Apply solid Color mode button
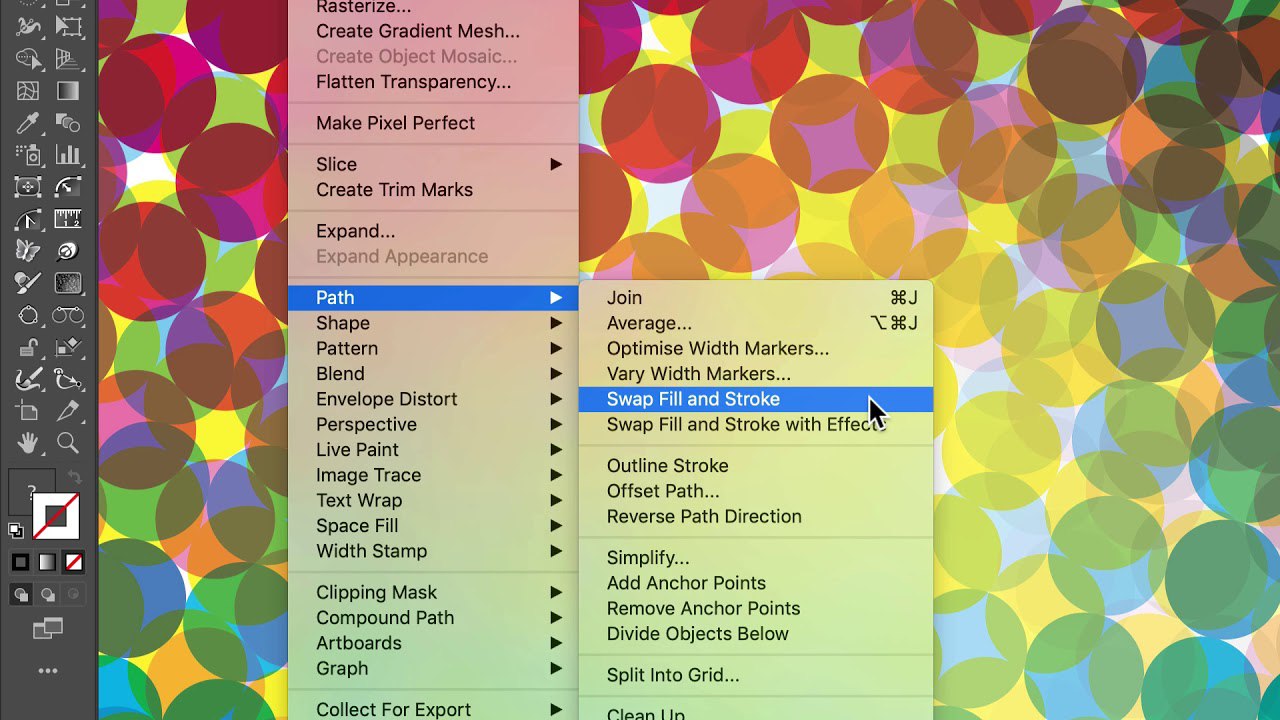The width and height of the screenshot is (1280, 720). pyautogui.click(x=20, y=563)
